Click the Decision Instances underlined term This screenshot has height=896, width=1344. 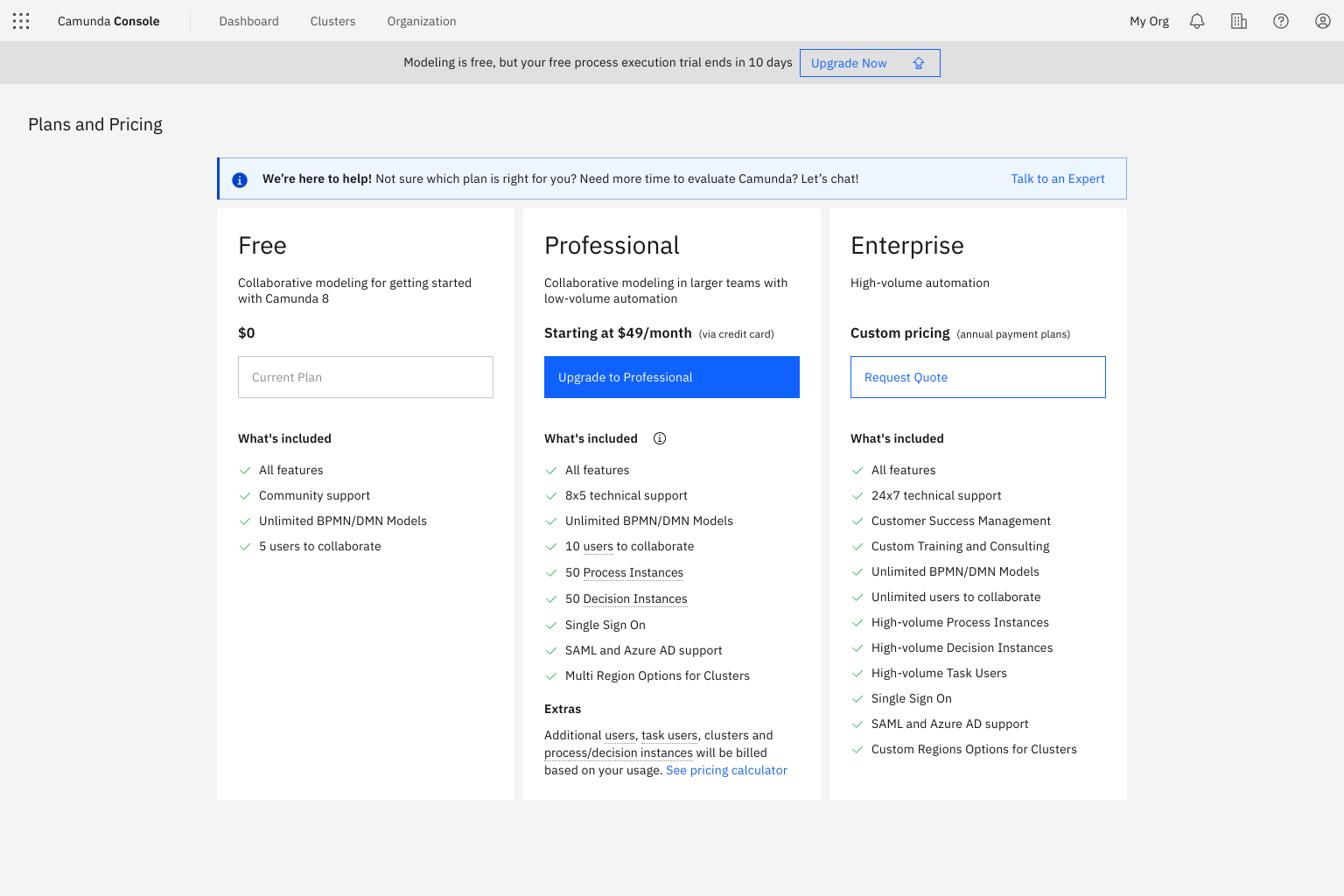coord(635,598)
